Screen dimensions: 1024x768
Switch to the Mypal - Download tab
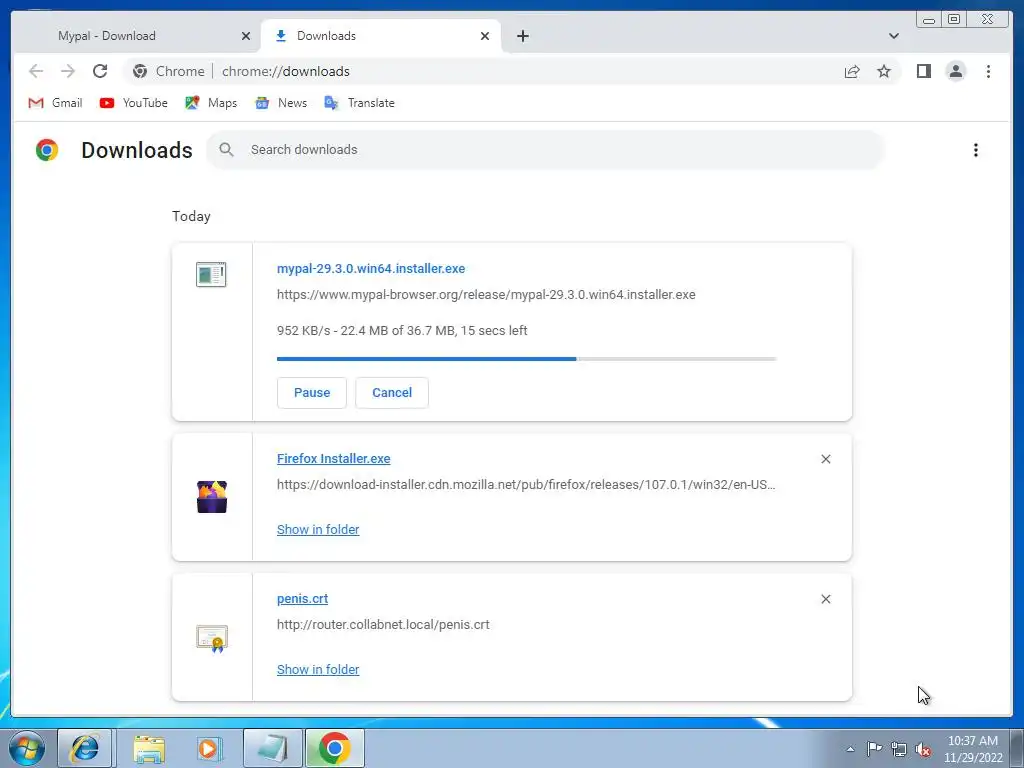pyautogui.click(x=136, y=36)
